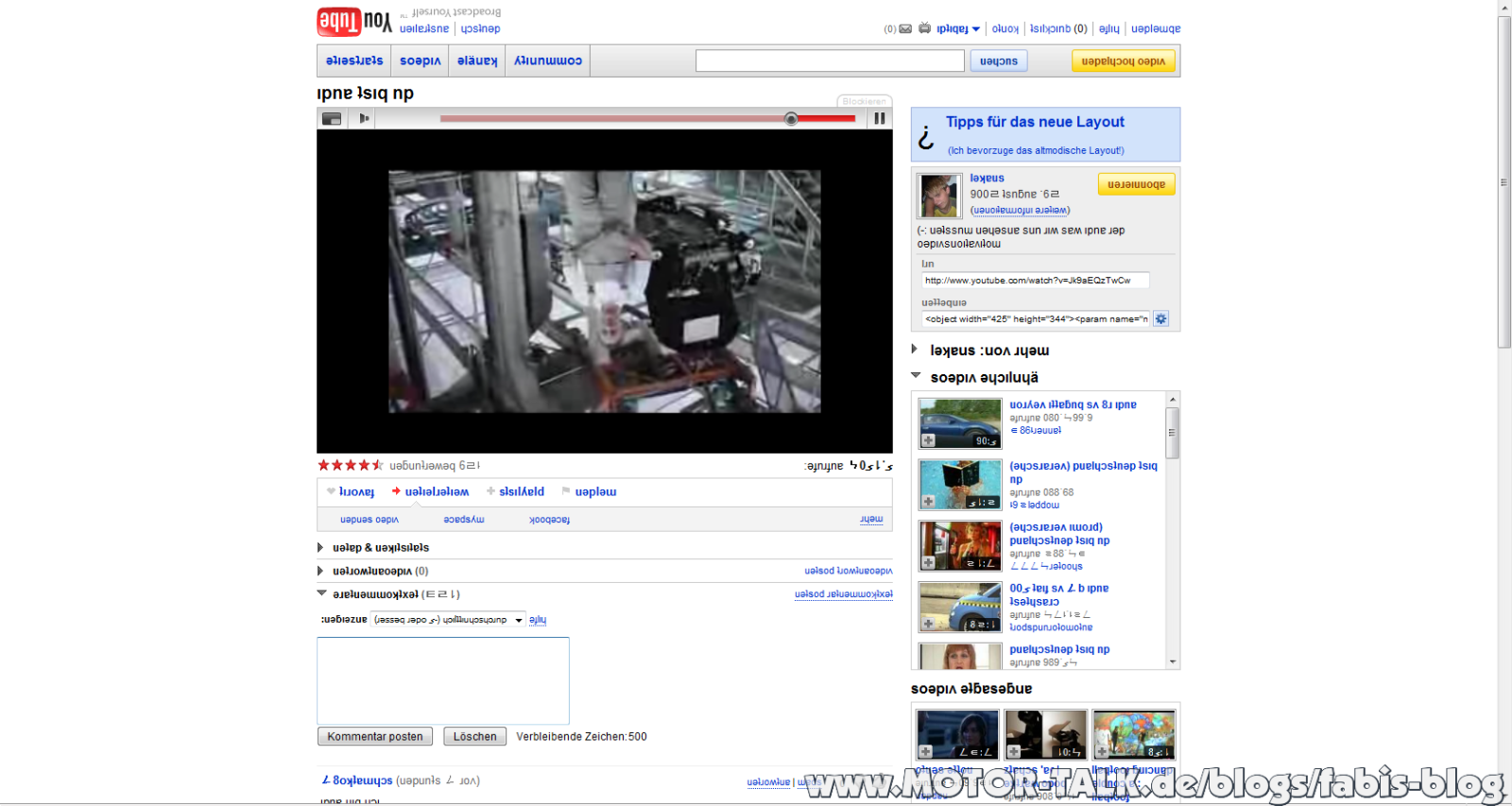Click videoantwort posten link

coord(849,571)
